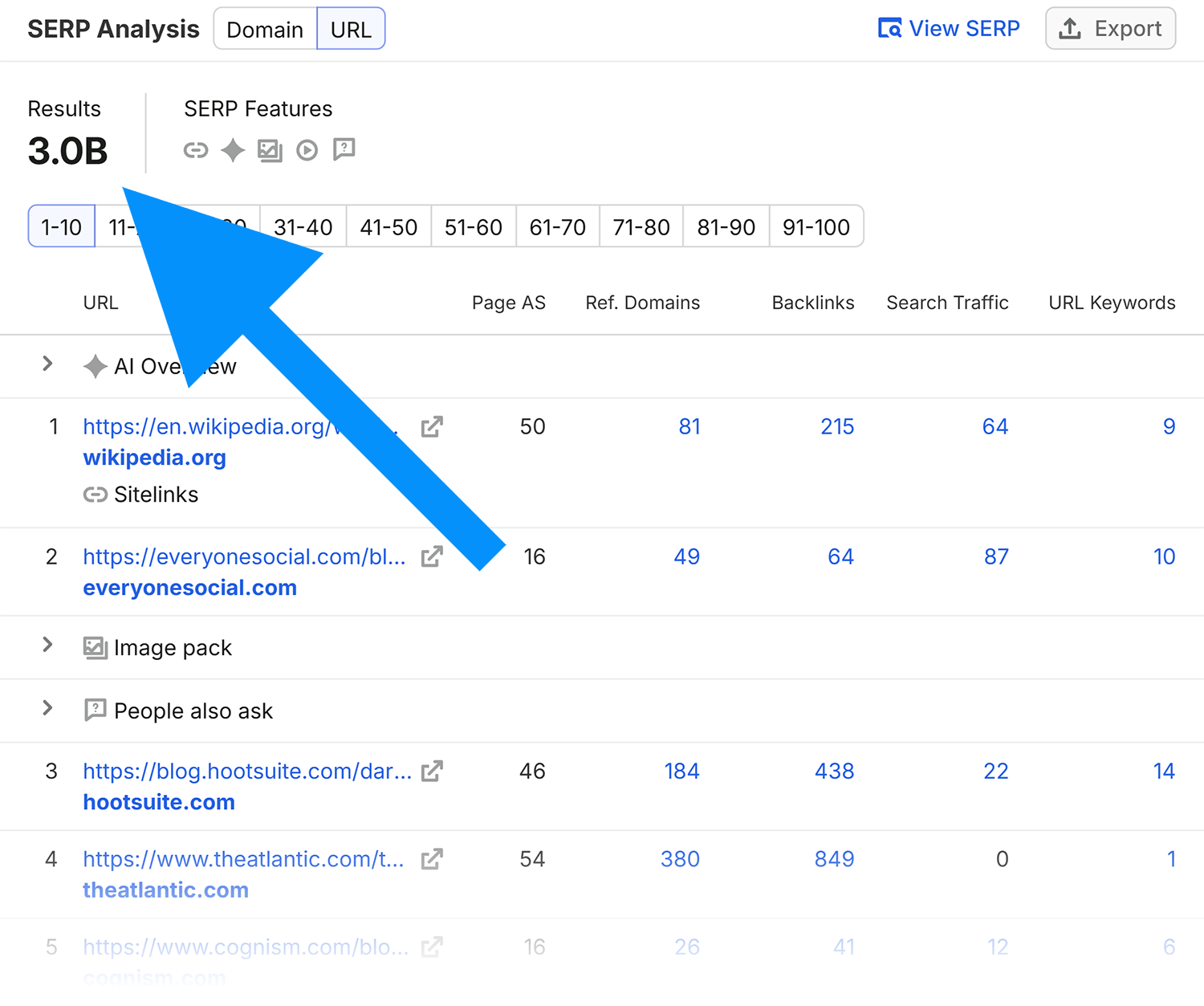Select results range 61-70

pyautogui.click(x=558, y=226)
